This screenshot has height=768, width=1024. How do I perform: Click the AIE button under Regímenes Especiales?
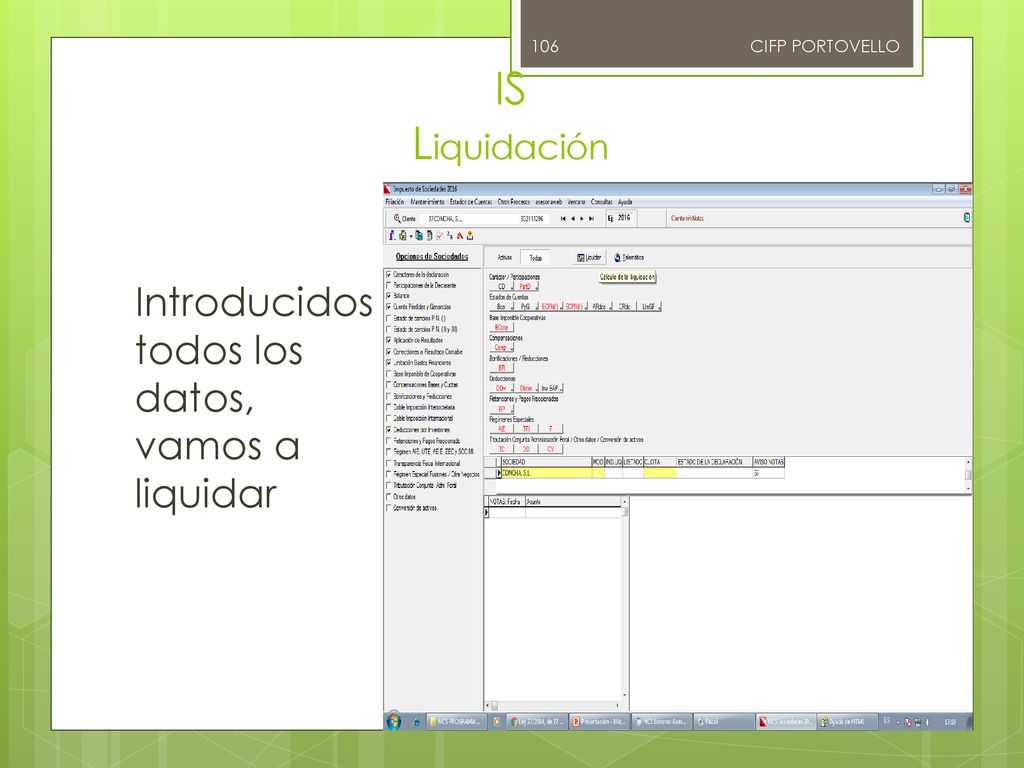coord(502,429)
